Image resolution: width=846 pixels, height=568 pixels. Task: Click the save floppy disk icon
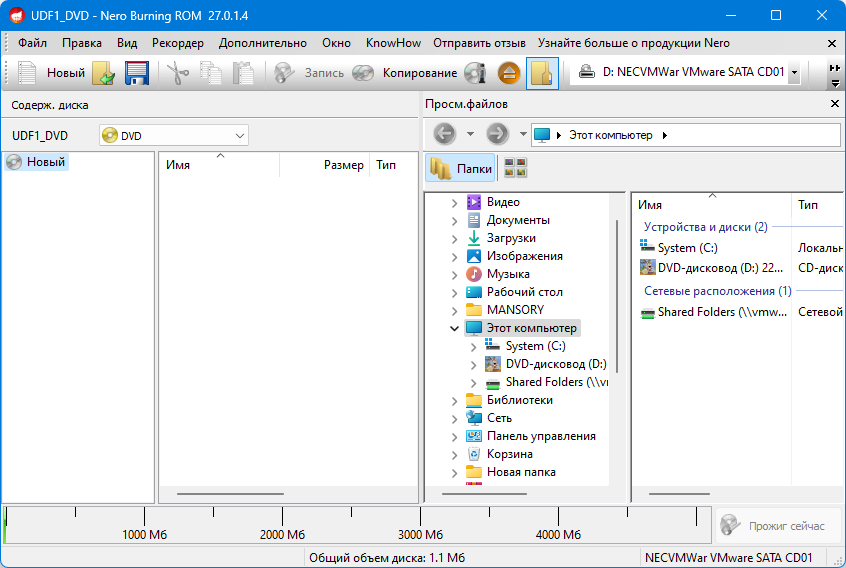(x=136, y=73)
